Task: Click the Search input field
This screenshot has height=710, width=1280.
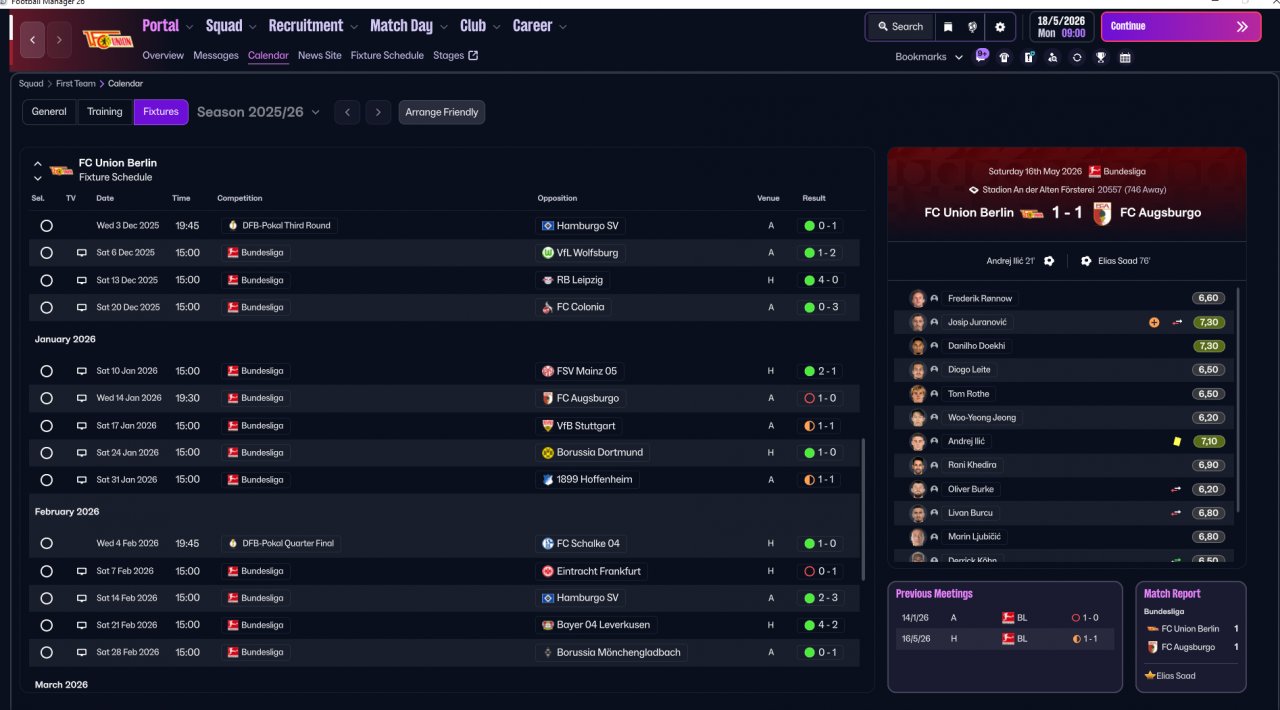Action: [900, 27]
